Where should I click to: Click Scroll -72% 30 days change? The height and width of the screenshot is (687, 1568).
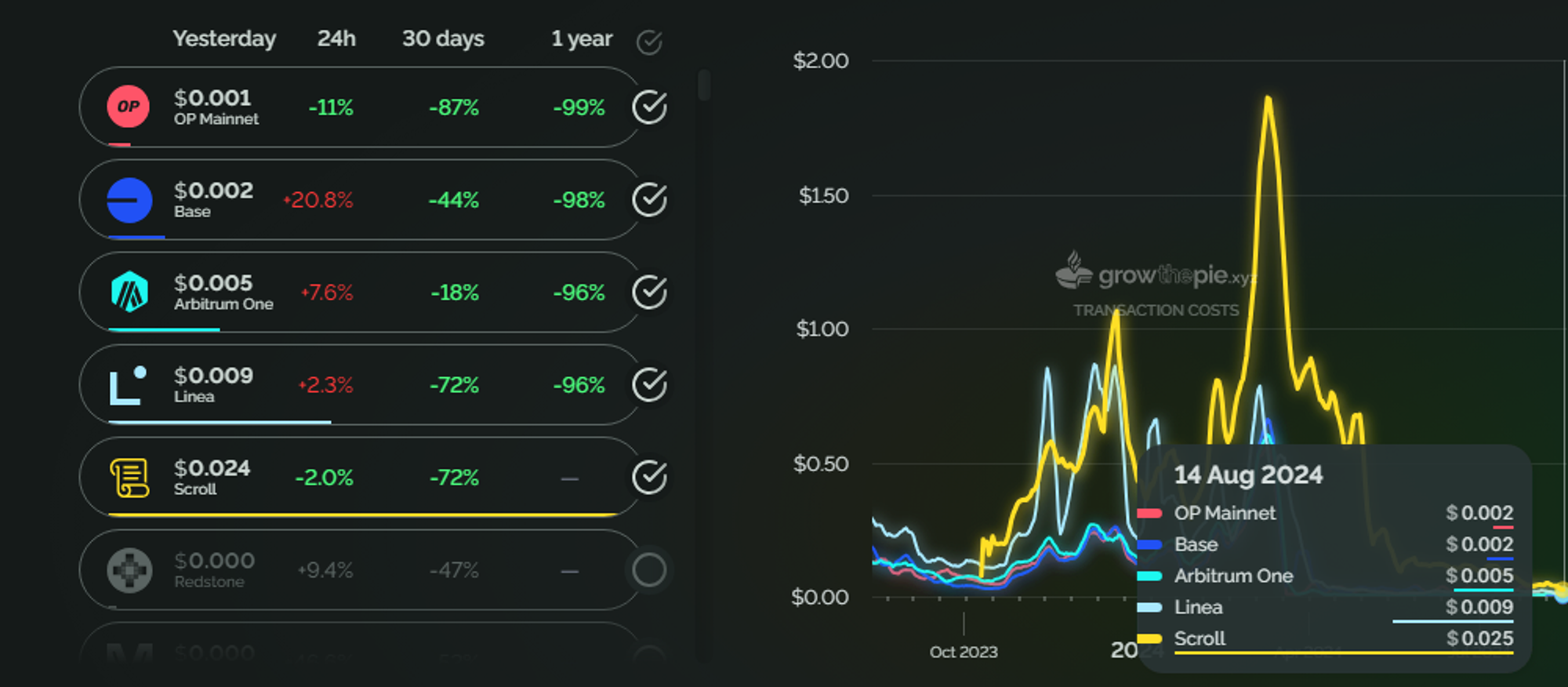[454, 478]
